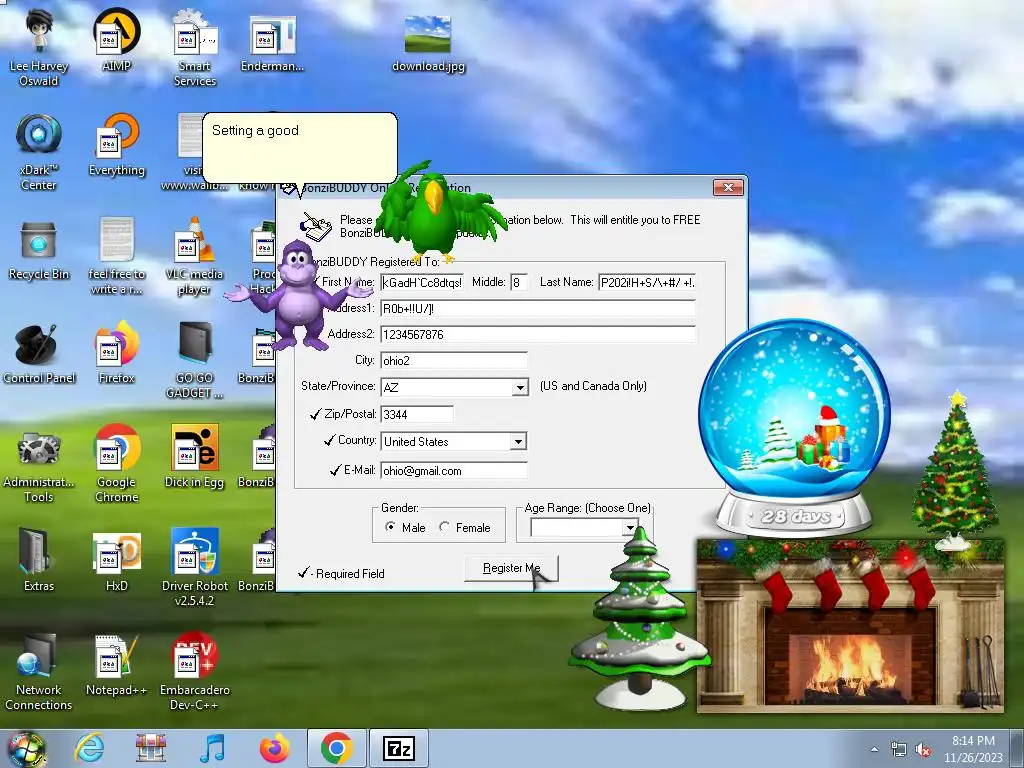The image size is (1024, 768).
Task: Select the Male gender radio button
Action: click(x=391, y=526)
